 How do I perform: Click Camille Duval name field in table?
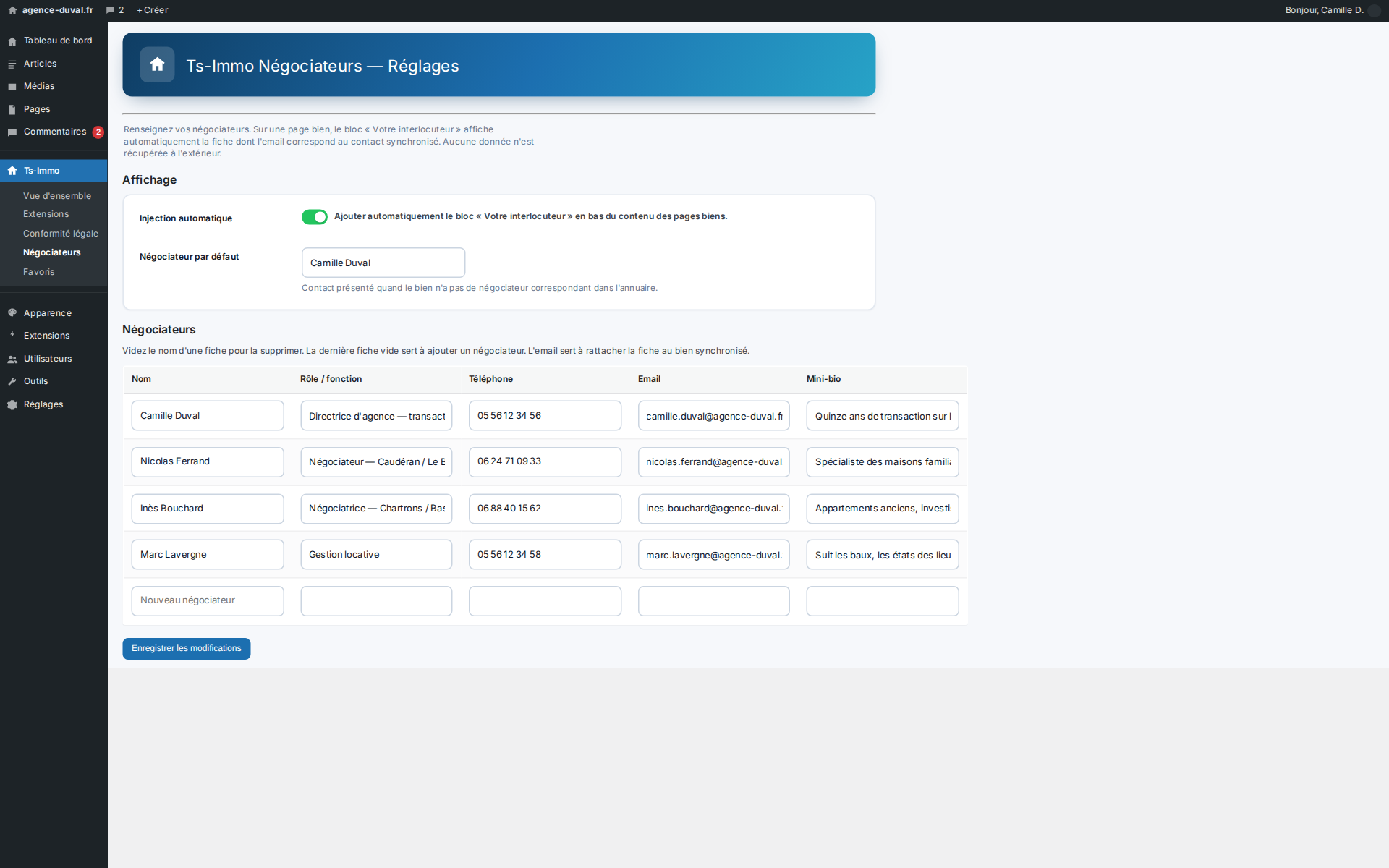click(x=208, y=416)
